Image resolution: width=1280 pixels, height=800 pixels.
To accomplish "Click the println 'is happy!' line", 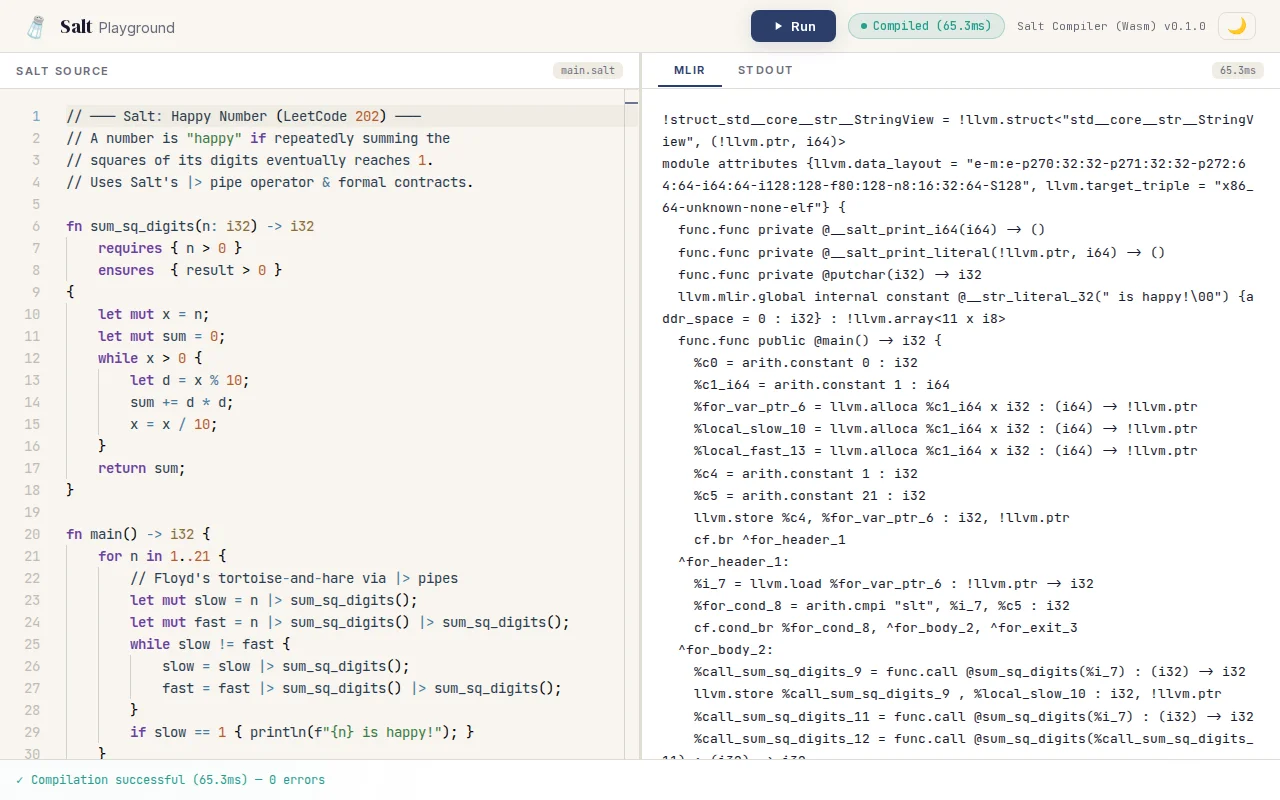I will (x=302, y=732).
